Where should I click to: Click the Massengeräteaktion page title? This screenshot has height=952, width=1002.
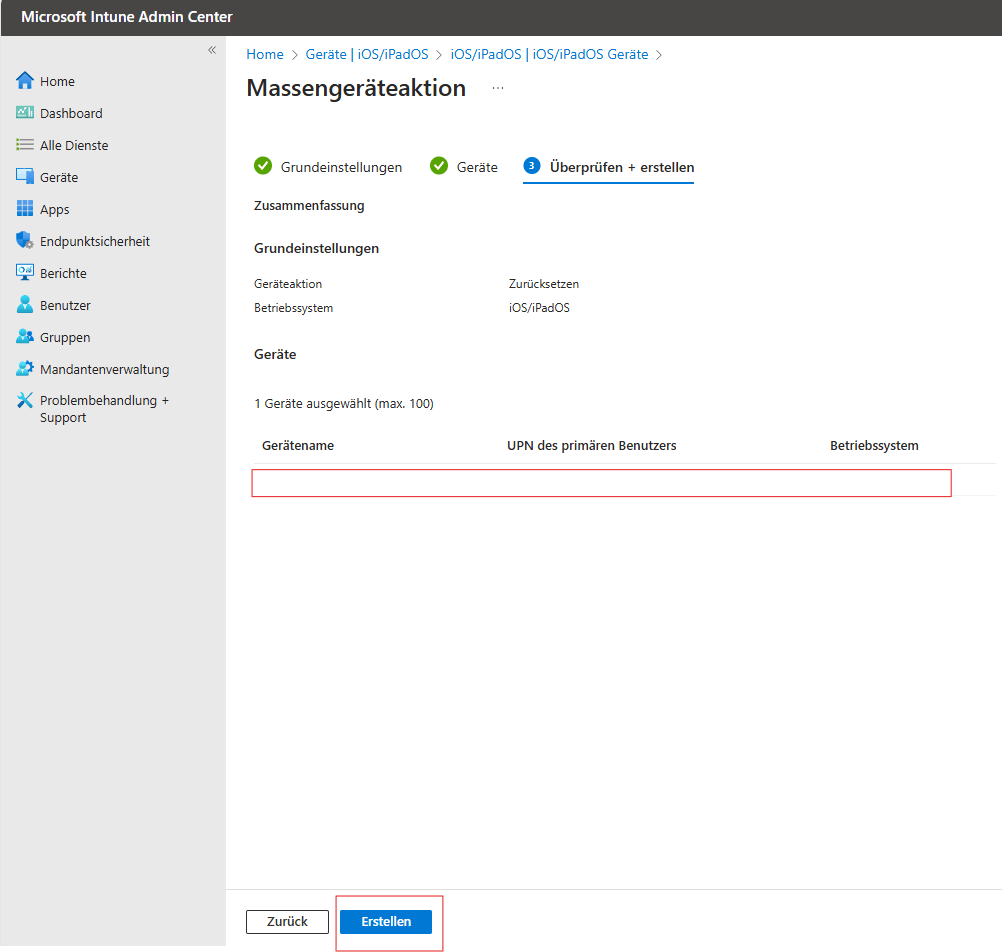click(x=356, y=88)
